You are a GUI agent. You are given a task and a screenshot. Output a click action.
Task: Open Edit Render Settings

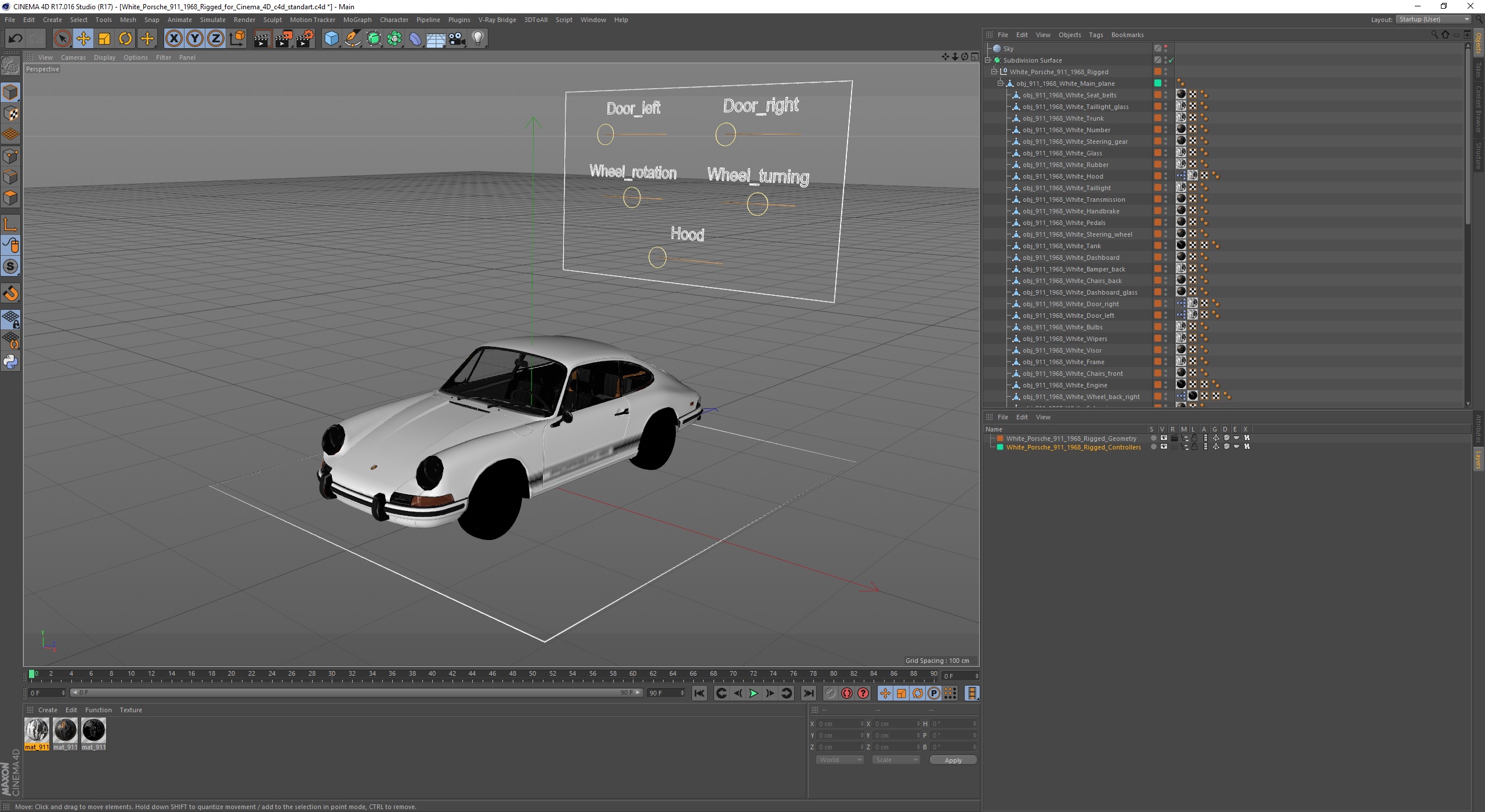[305, 39]
